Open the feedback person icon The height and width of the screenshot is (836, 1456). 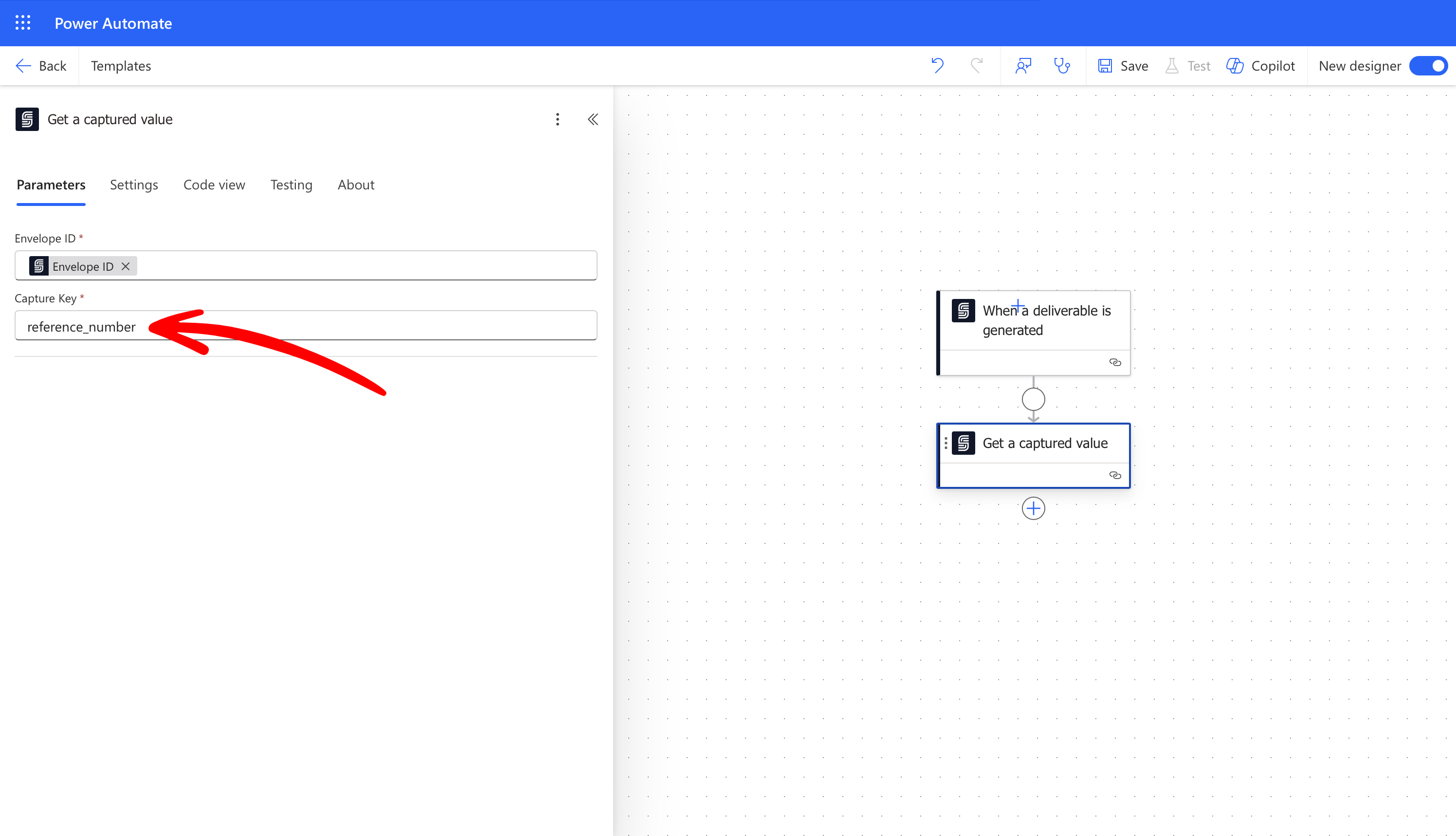pos(1023,65)
